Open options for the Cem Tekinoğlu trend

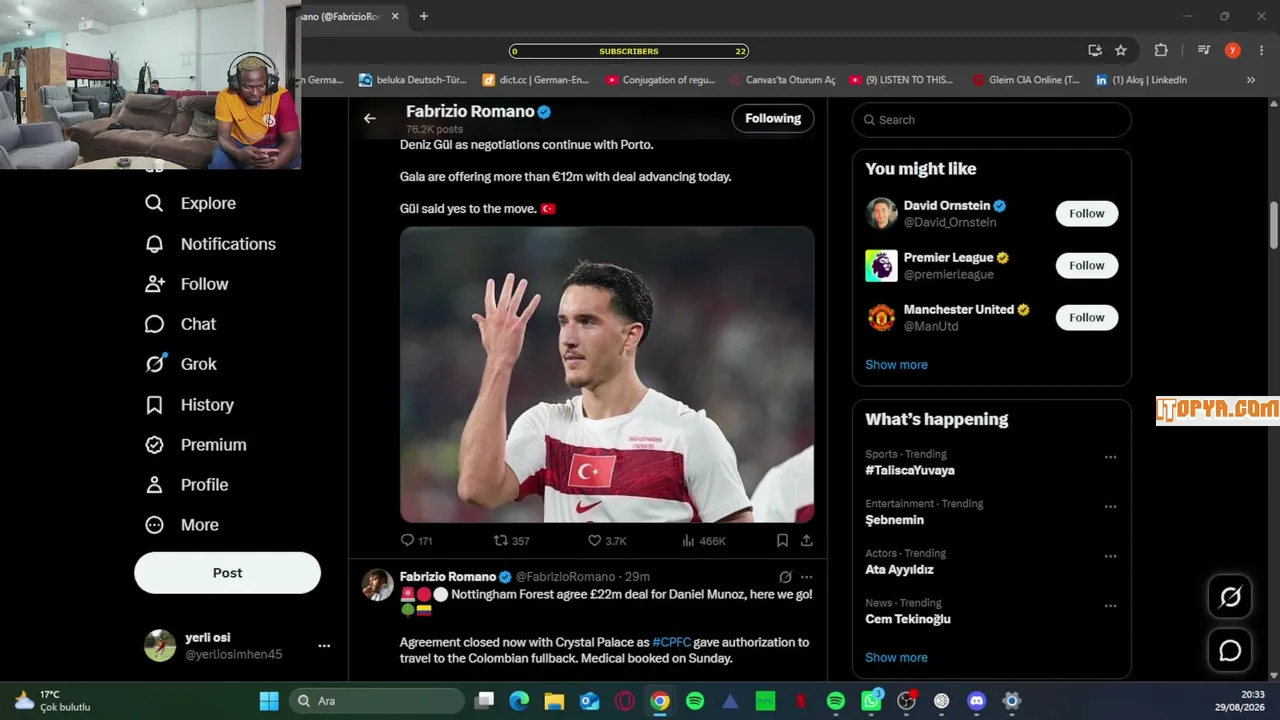[1110, 606]
